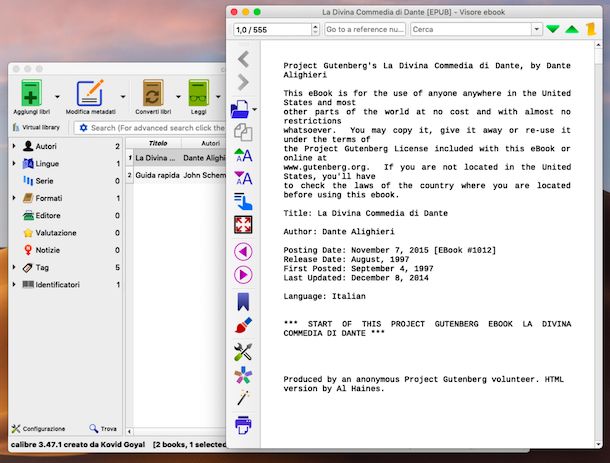
Task: Select Guida rapida book row
Action: click(177, 175)
